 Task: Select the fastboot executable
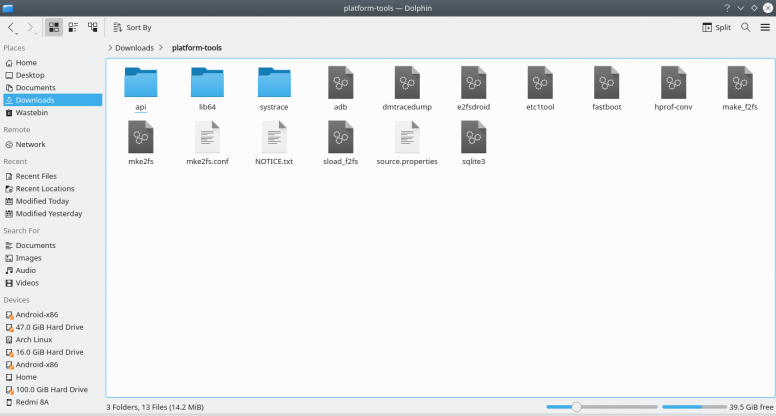point(607,89)
